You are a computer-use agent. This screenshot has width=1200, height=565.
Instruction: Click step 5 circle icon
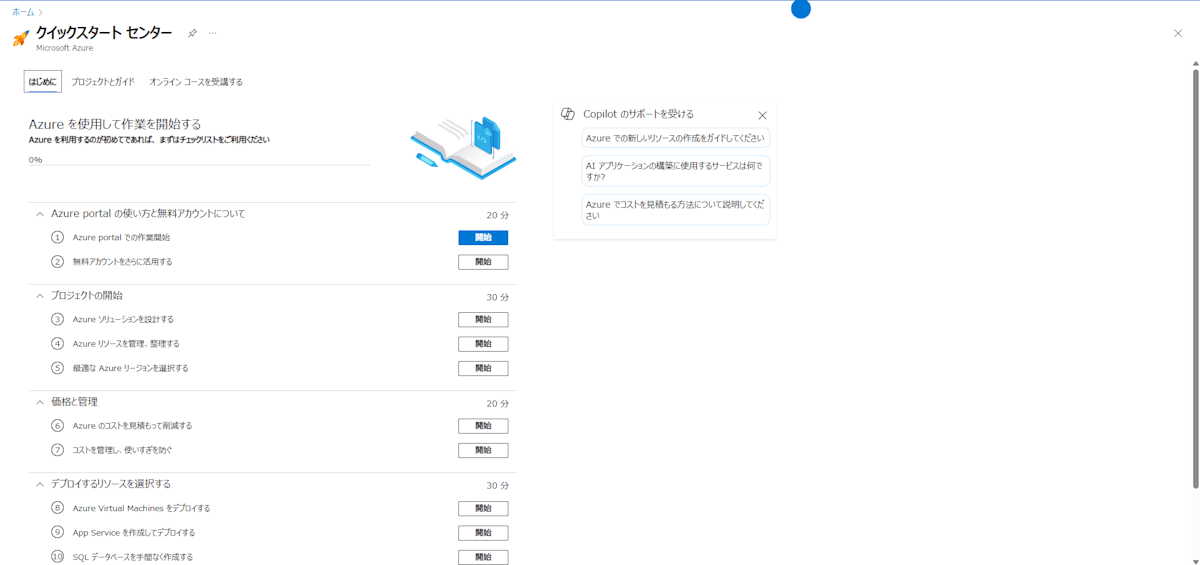tap(57, 368)
